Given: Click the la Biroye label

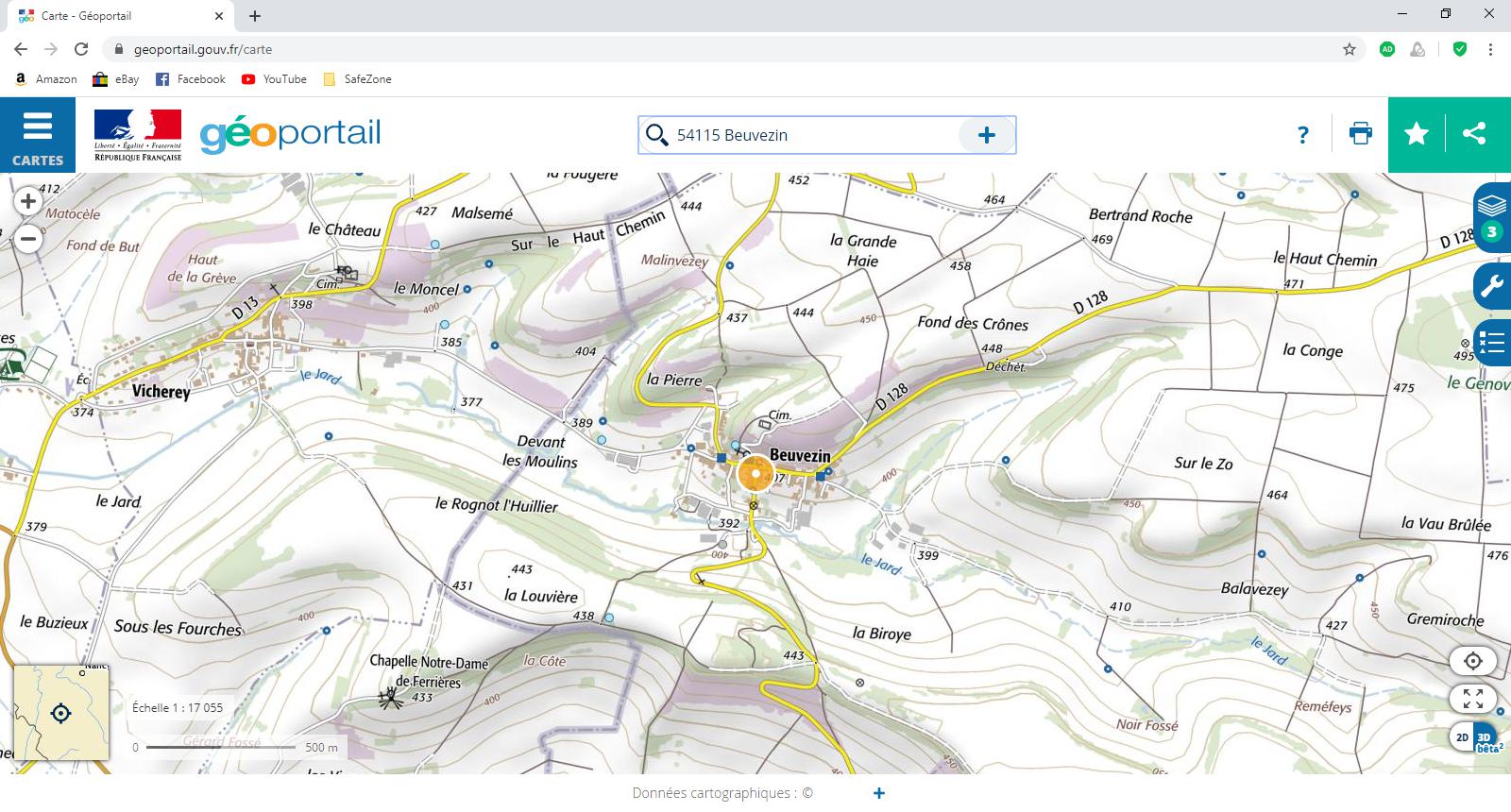Looking at the screenshot, I should pyautogui.click(x=881, y=634).
